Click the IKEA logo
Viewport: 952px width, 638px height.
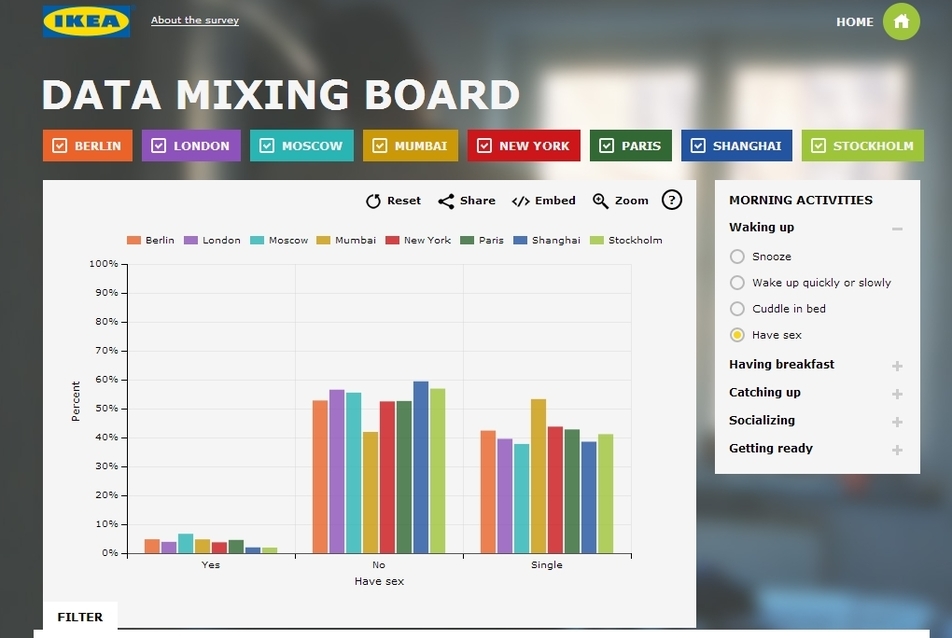[86, 21]
